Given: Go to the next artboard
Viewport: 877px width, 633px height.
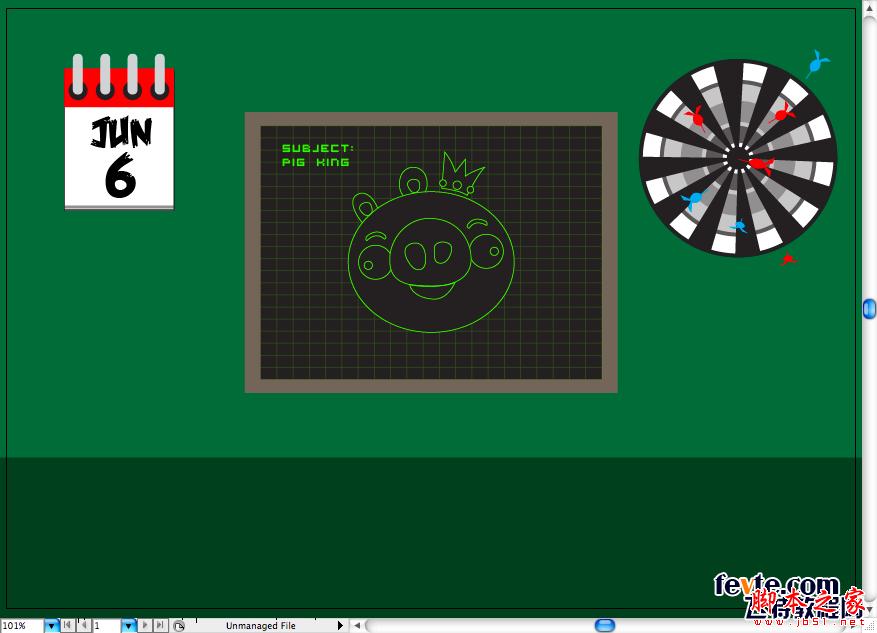Looking at the screenshot, I should coord(145,625).
